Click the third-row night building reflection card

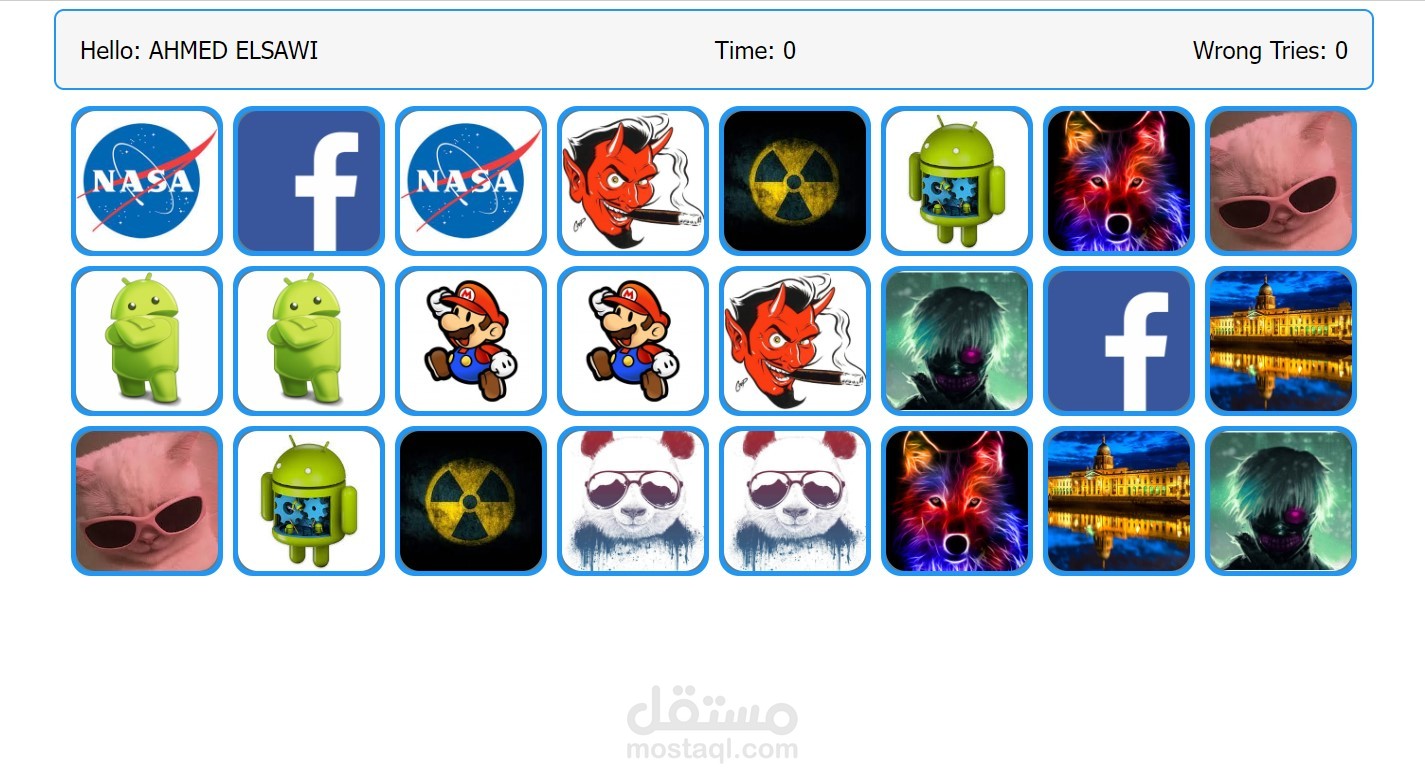[1119, 501]
